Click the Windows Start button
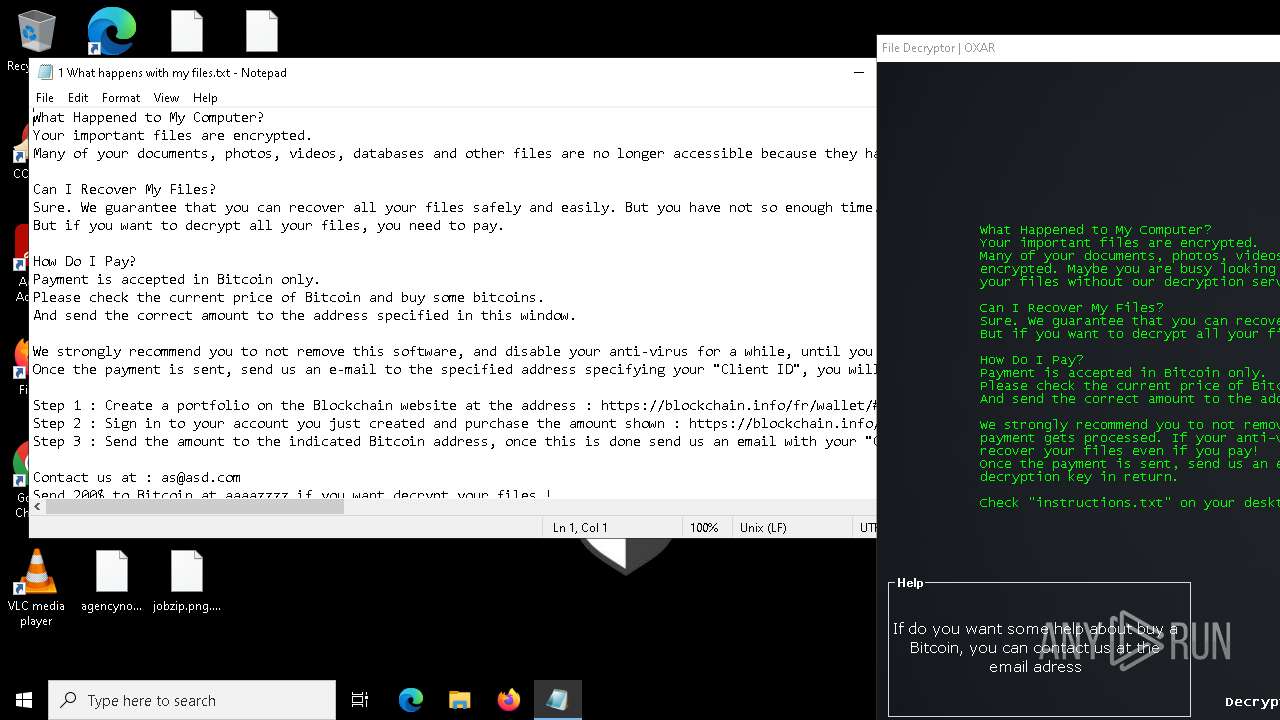The width and height of the screenshot is (1280, 720). tap(24, 700)
